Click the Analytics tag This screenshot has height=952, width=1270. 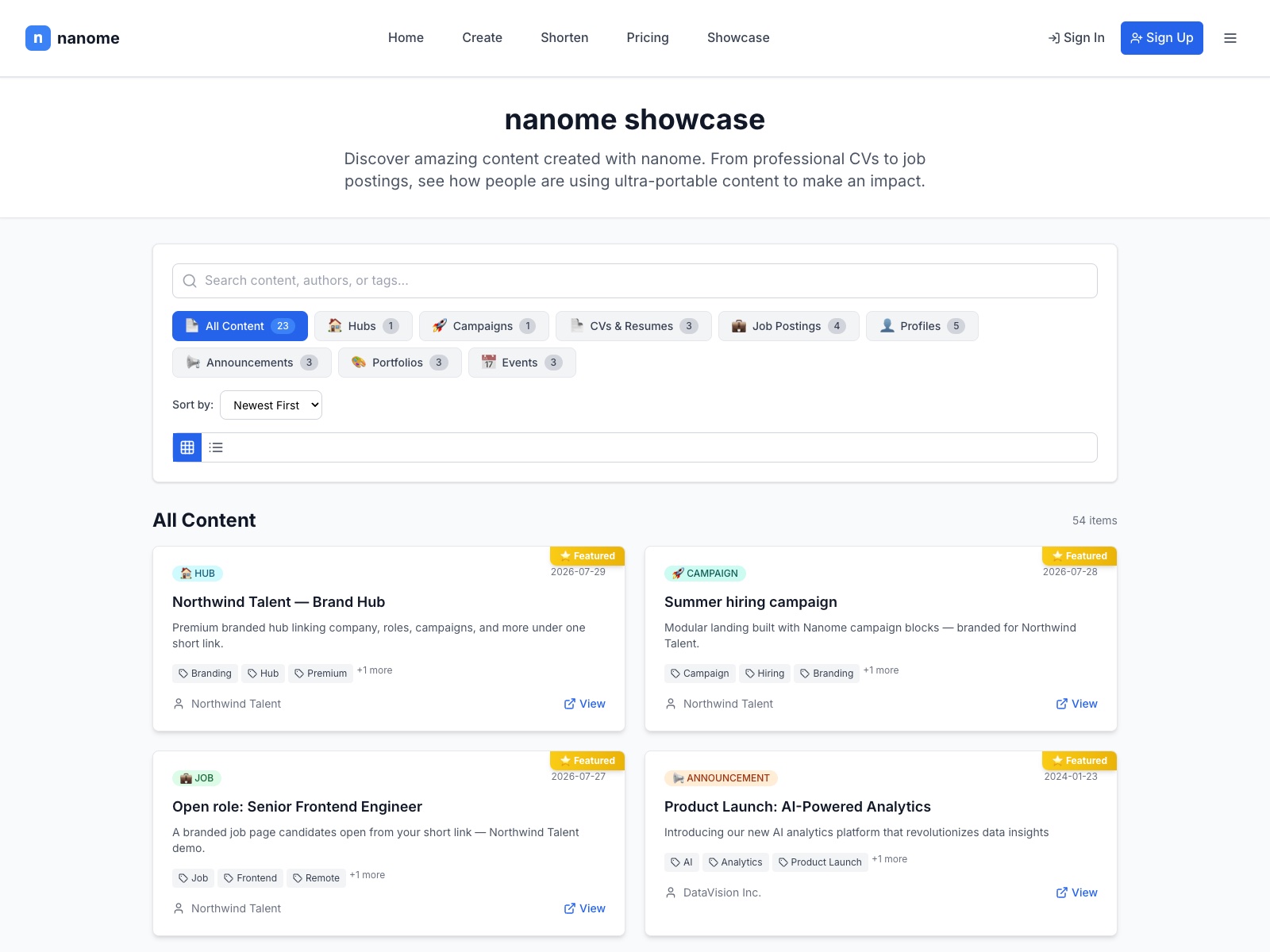pyautogui.click(x=735, y=862)
